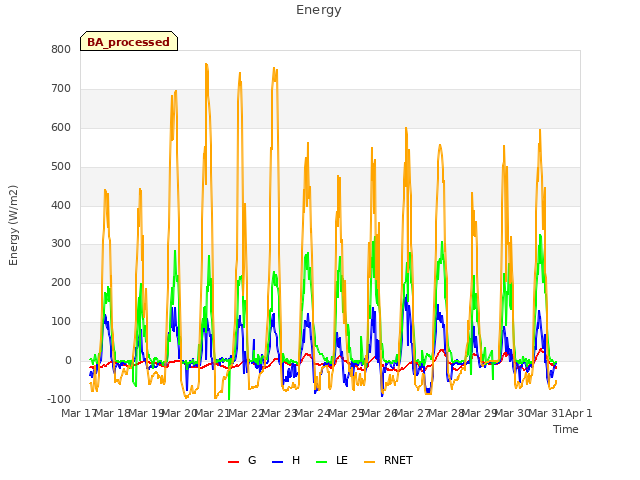Select the RNET legend label
640x480 pixels.
pyautogui.click(x=398, y=460)
